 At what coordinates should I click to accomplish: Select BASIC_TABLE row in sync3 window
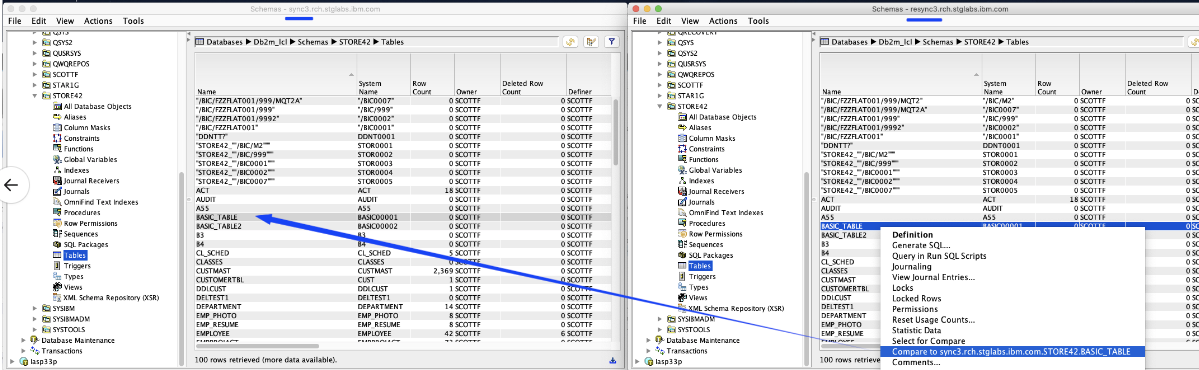[x=403, y=217]
